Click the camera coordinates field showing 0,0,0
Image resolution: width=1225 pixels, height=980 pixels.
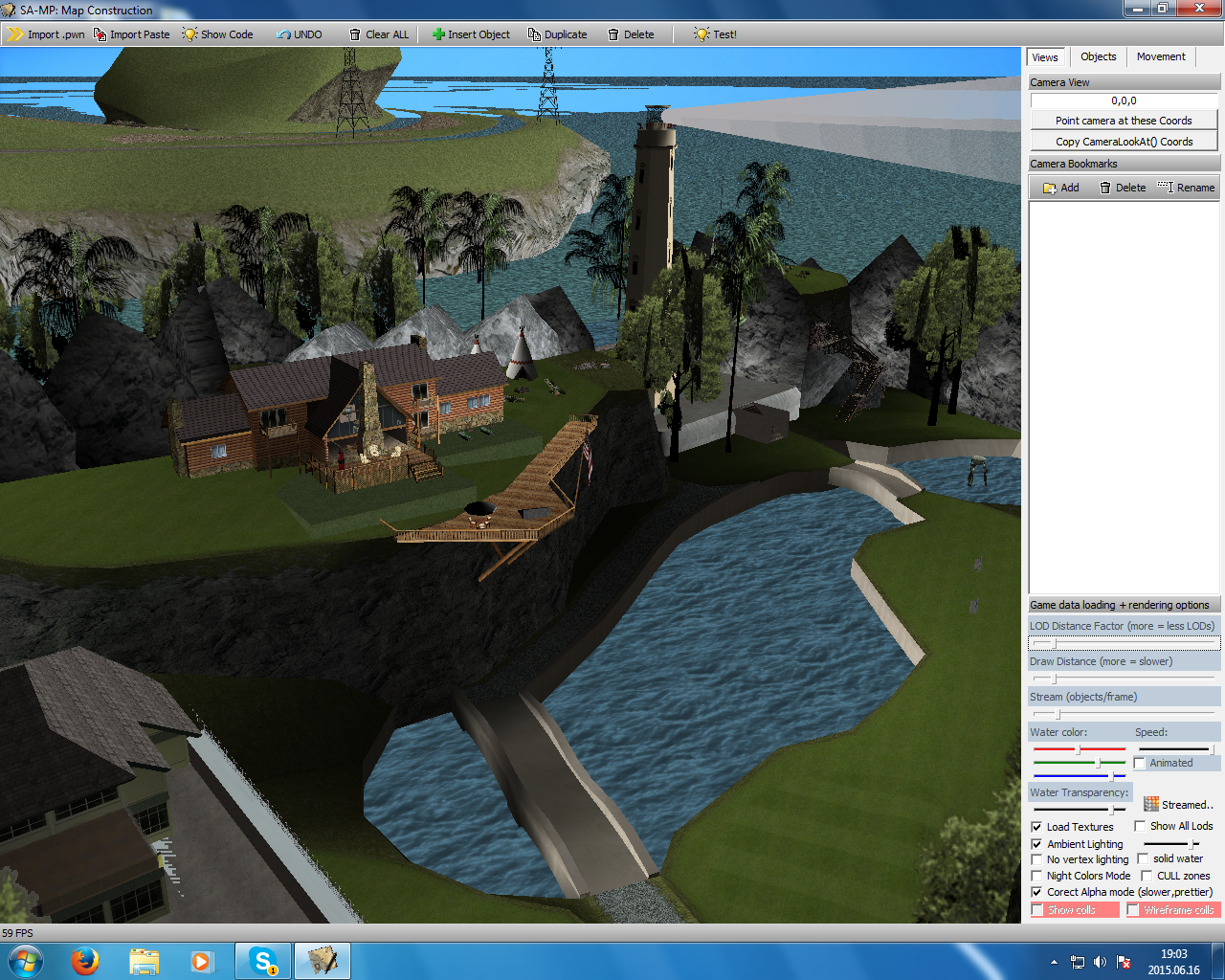coord(1124,100)
